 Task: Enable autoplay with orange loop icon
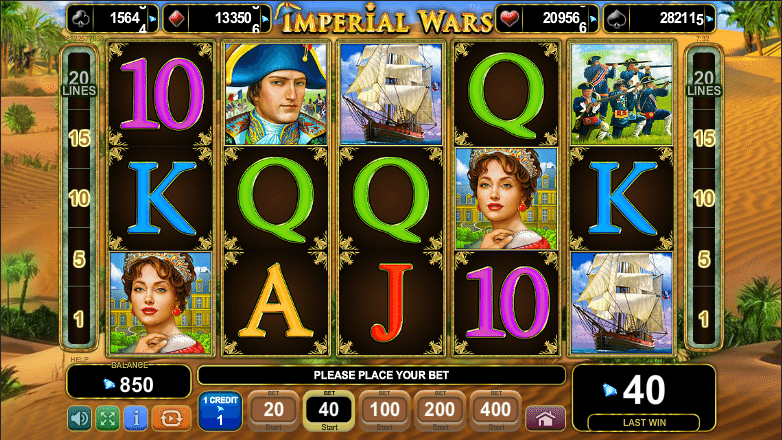(x=171, y=418)
